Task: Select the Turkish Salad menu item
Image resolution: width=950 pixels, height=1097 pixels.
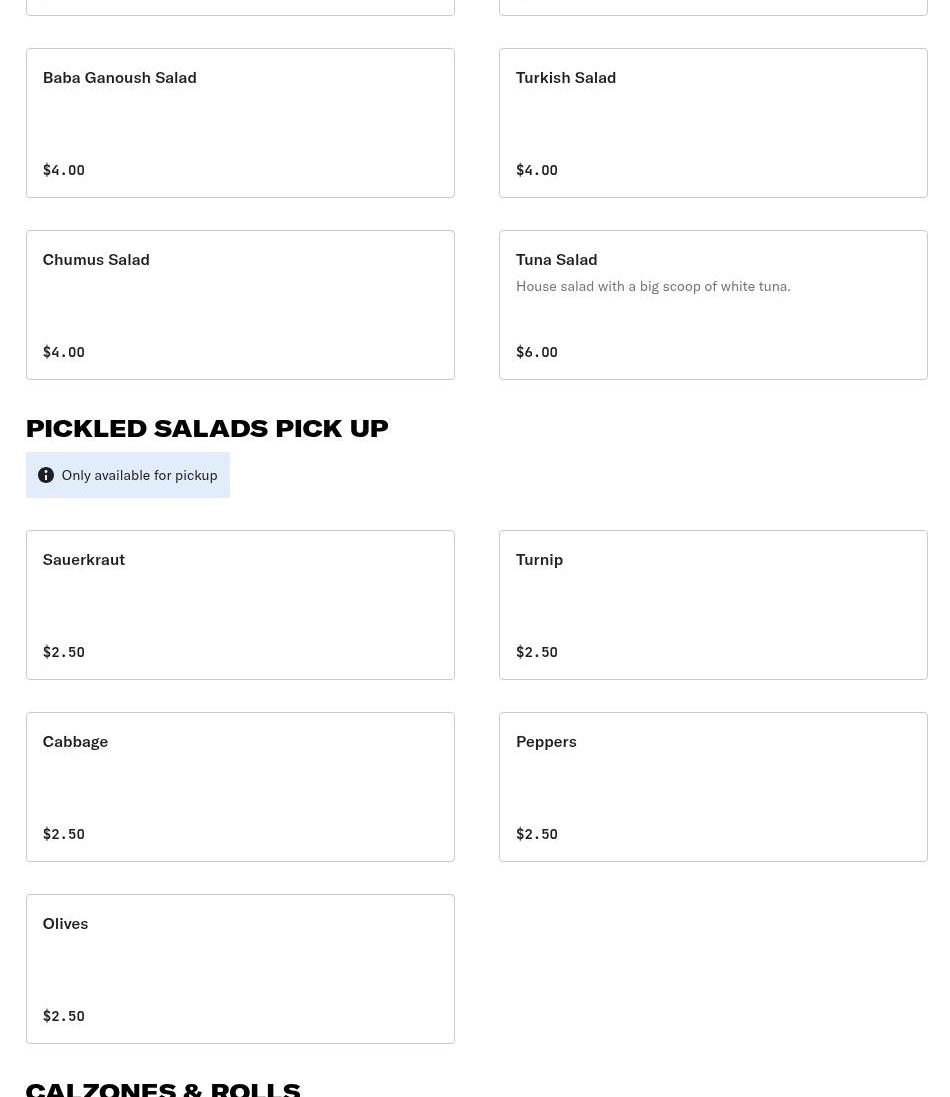Action: click(x=712, y=122)
